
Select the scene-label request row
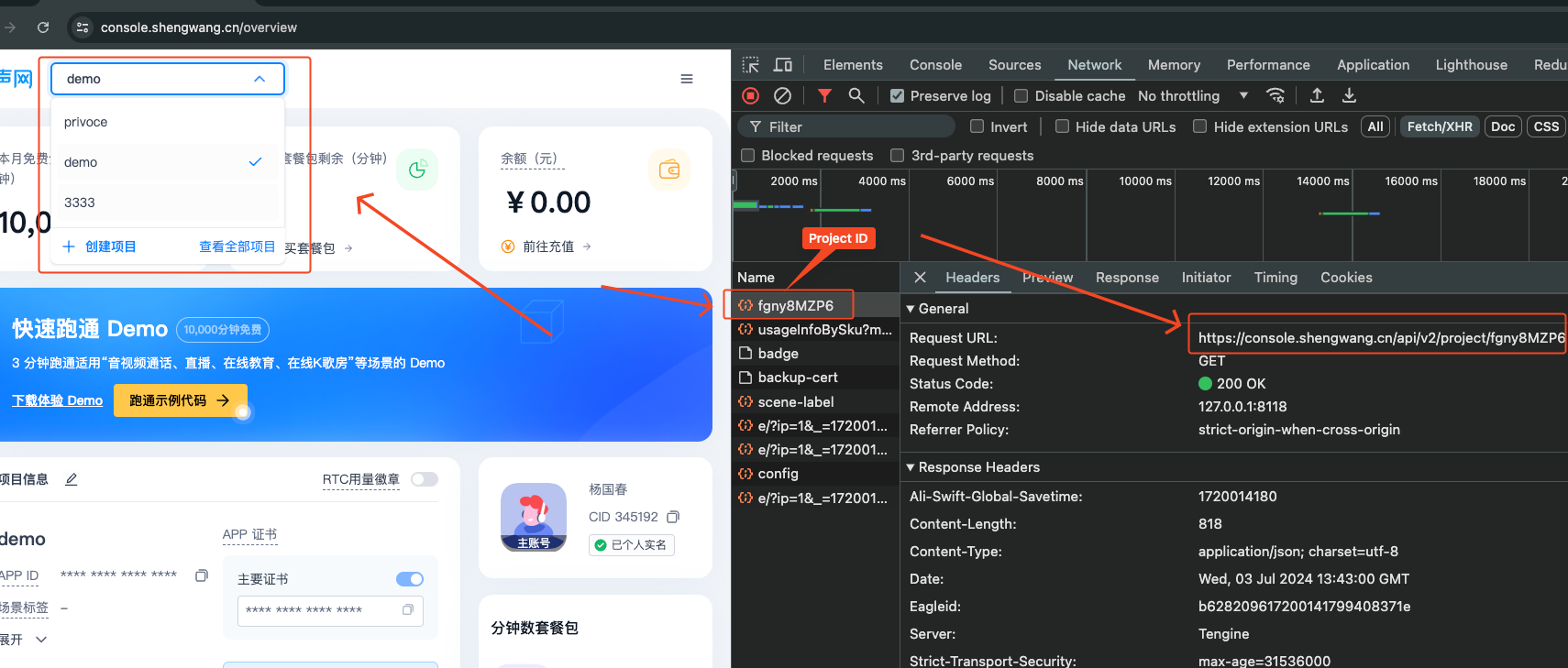(x=816, y=401)
